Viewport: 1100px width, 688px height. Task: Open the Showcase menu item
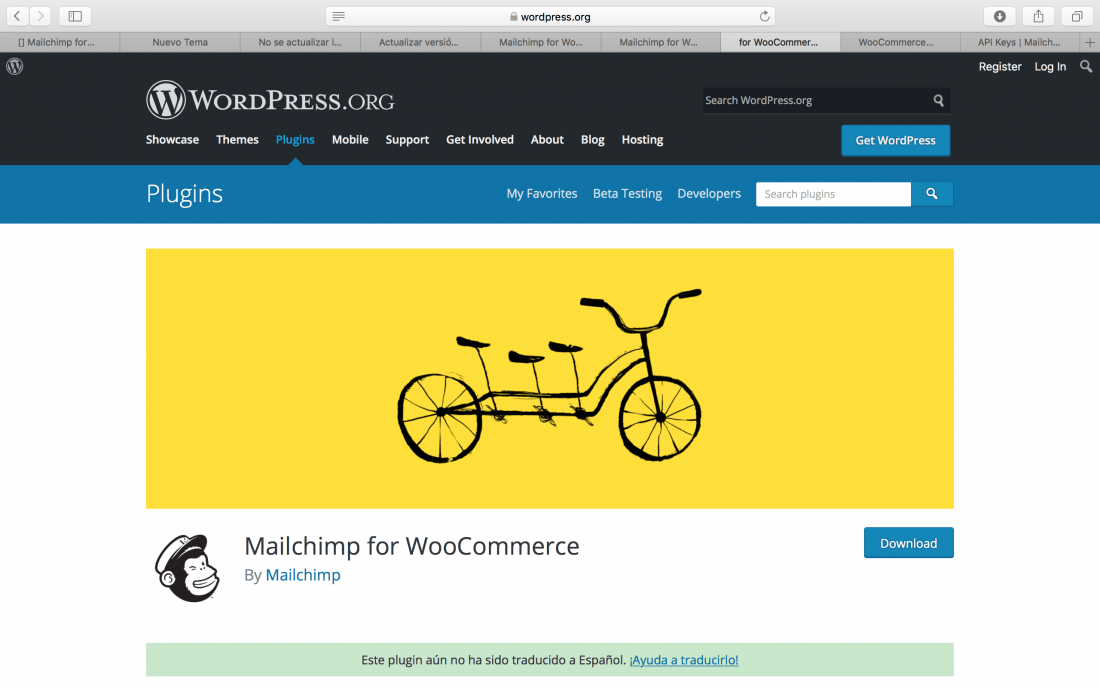173,140
